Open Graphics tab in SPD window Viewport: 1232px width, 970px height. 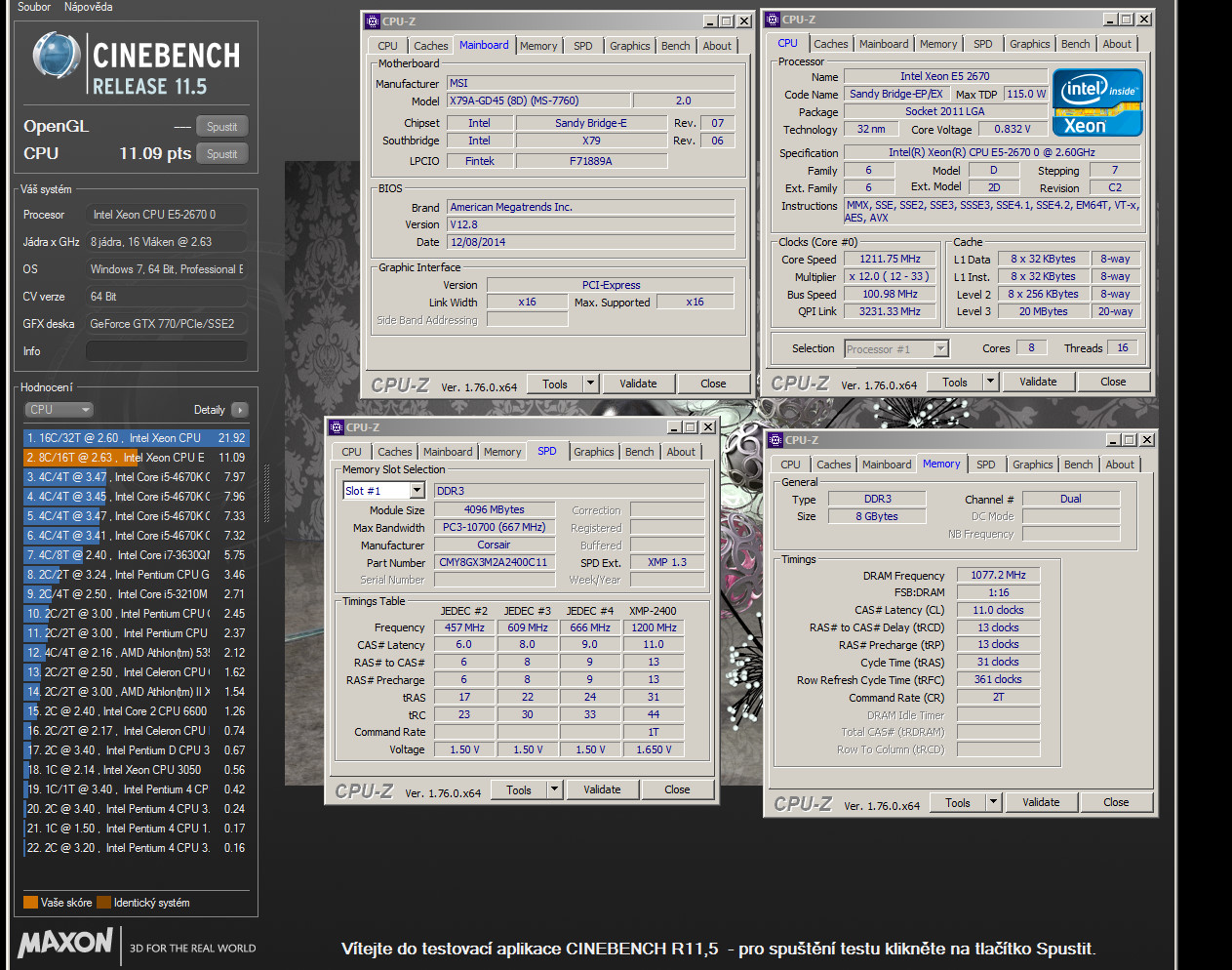point(593,452)
